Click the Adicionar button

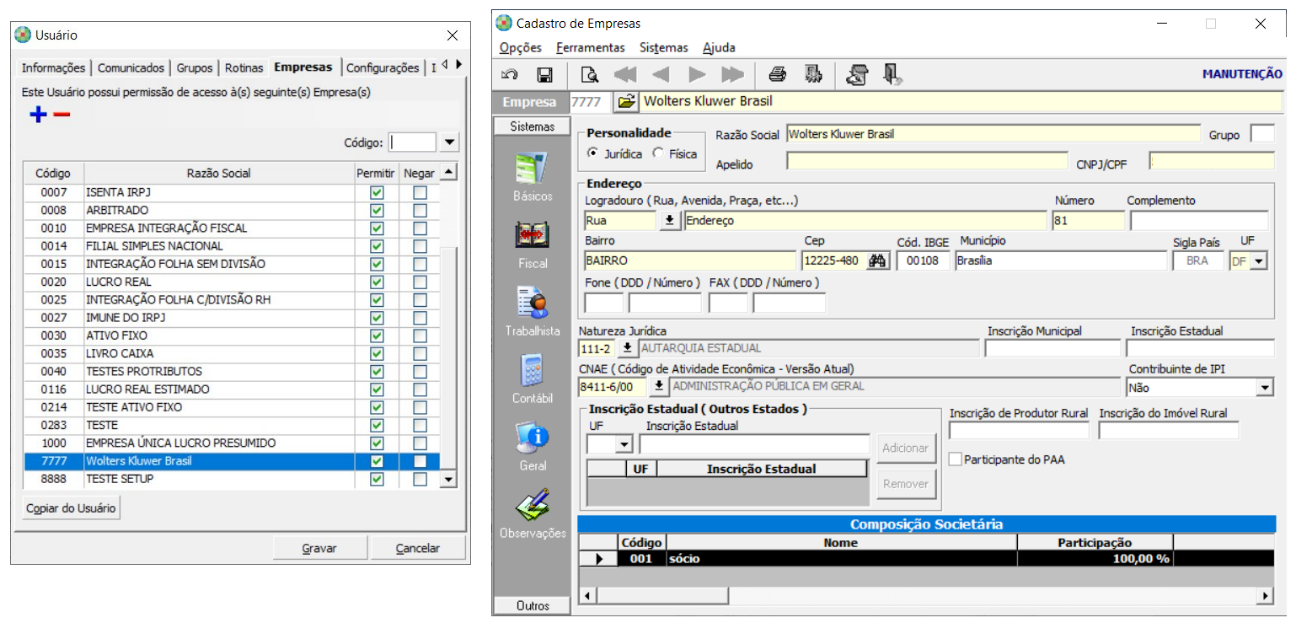pos(906,448)
